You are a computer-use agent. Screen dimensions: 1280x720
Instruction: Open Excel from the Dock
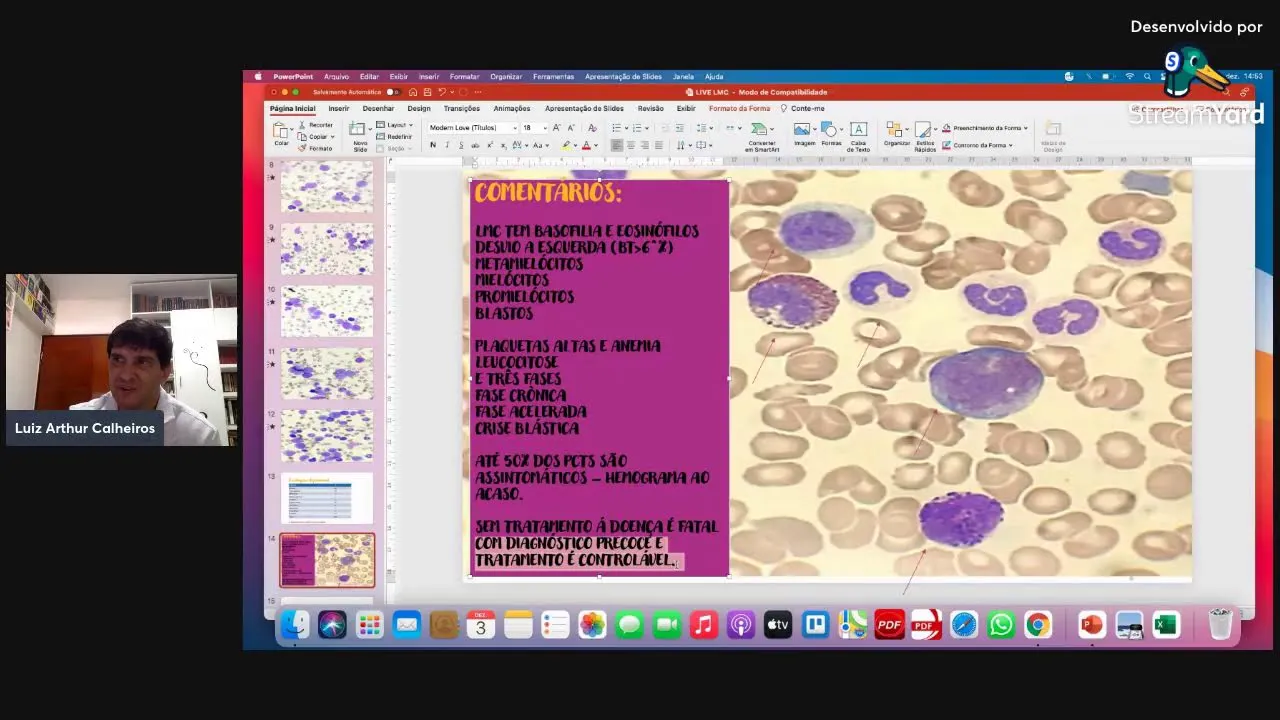click(1166, 625)
